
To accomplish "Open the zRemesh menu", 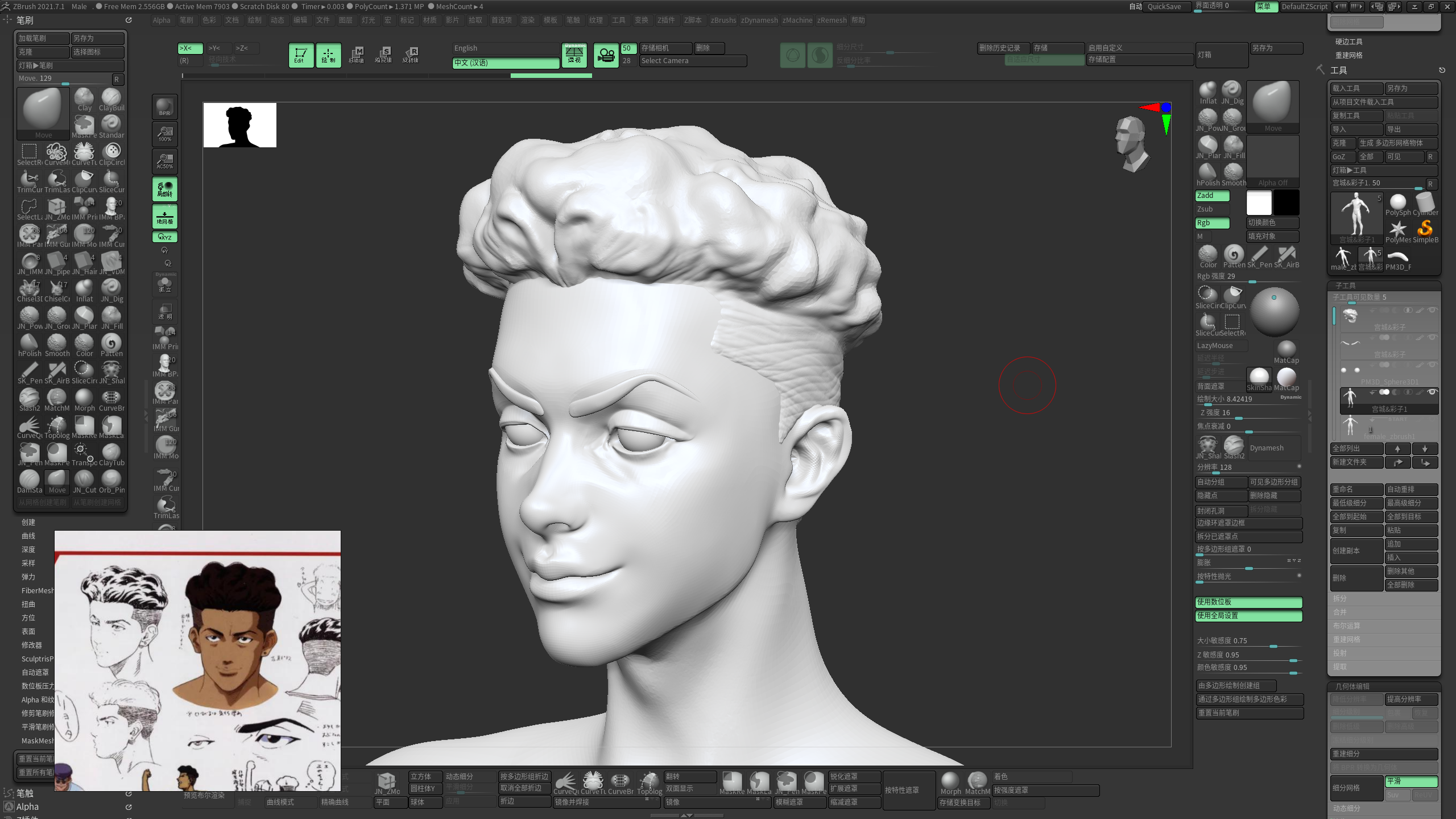I will (832, 20).
